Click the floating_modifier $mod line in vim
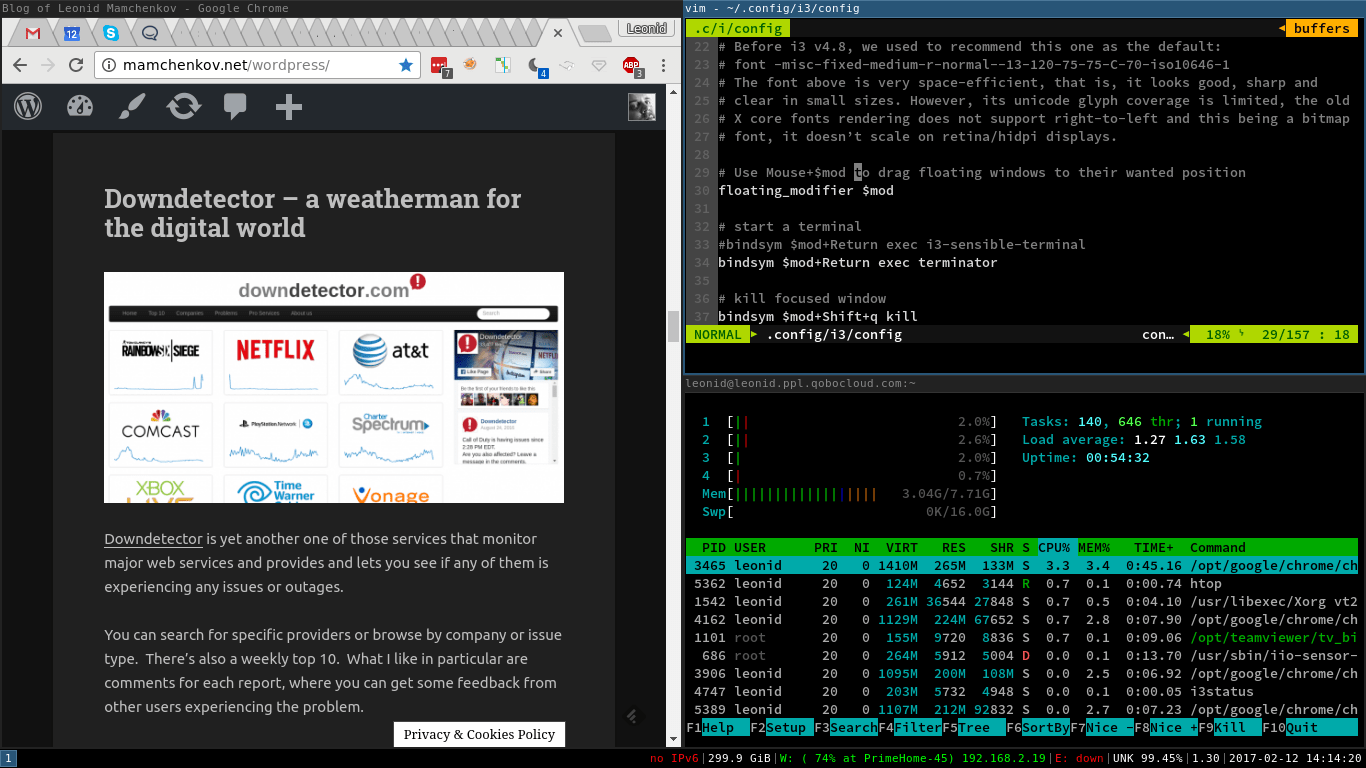Screen dimensions: 1366x768 pyautogui.click(x=806, y=190)
